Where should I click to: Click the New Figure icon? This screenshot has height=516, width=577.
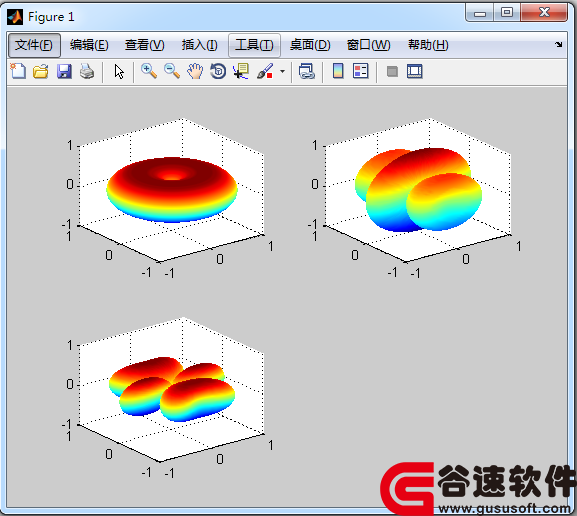[x=18, y=71]
